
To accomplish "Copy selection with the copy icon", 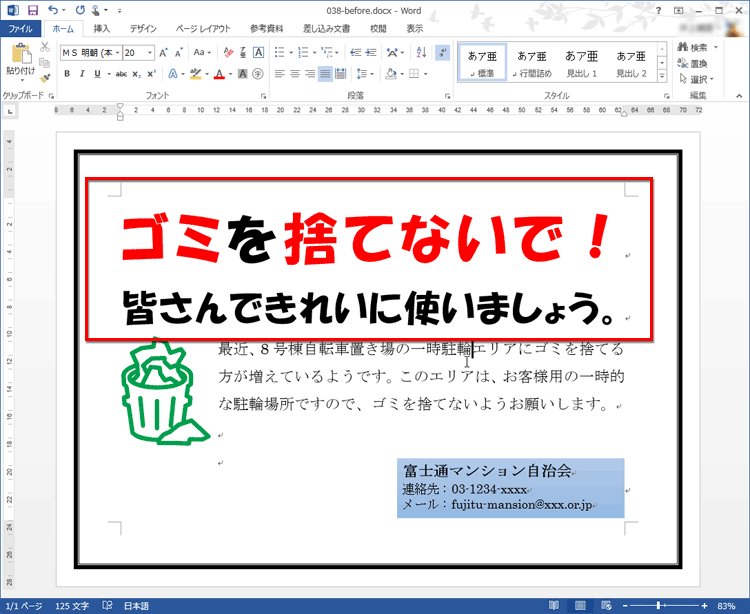I will pyautogui.click(x=44, y=63).
